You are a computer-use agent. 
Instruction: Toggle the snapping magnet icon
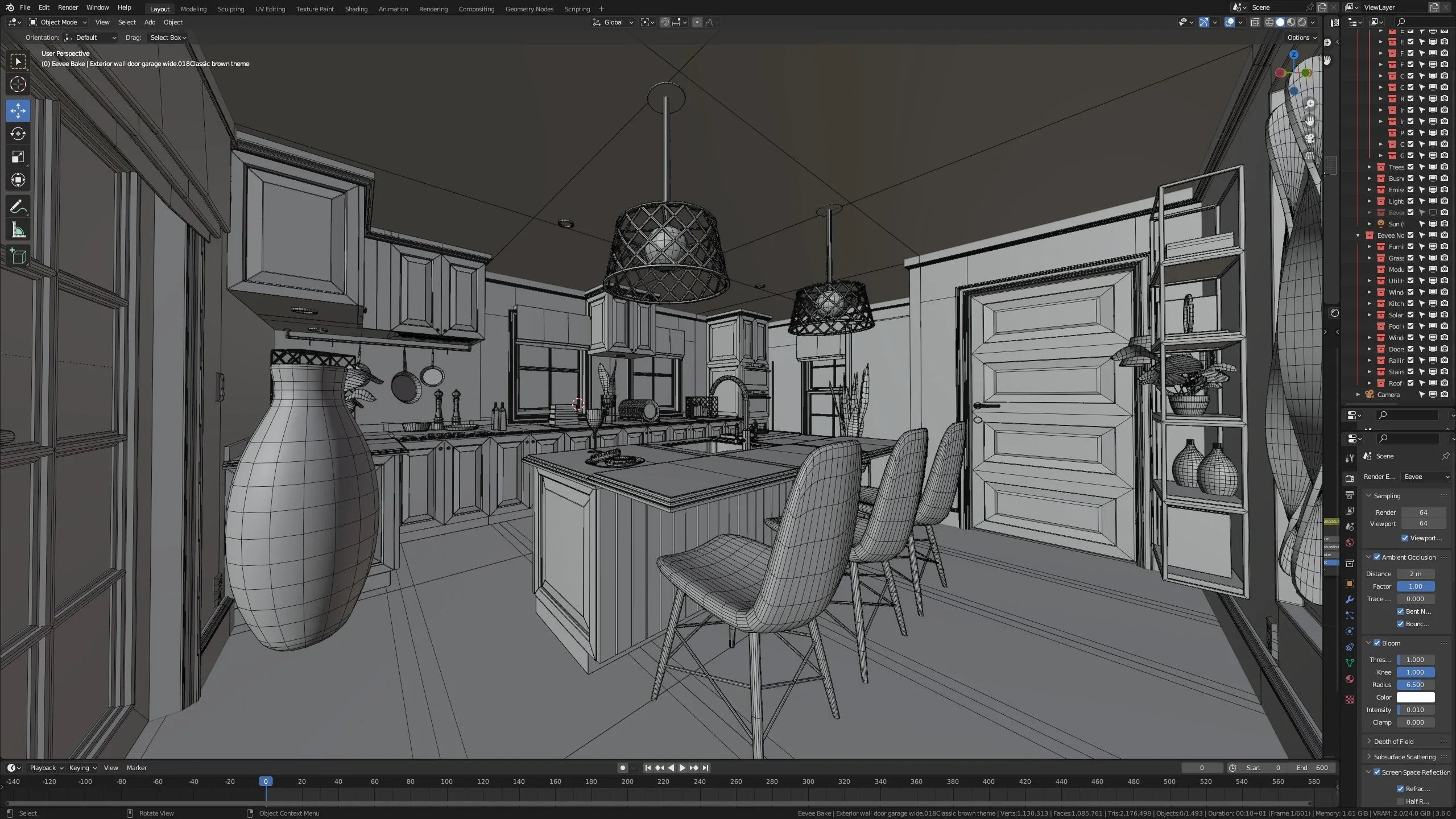pos(664,22)
